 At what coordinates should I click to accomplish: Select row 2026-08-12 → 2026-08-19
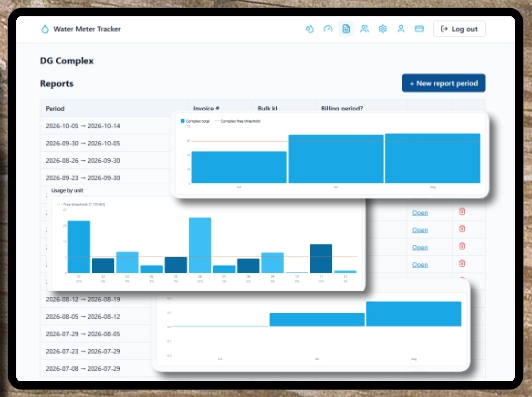tap(96, 299)
